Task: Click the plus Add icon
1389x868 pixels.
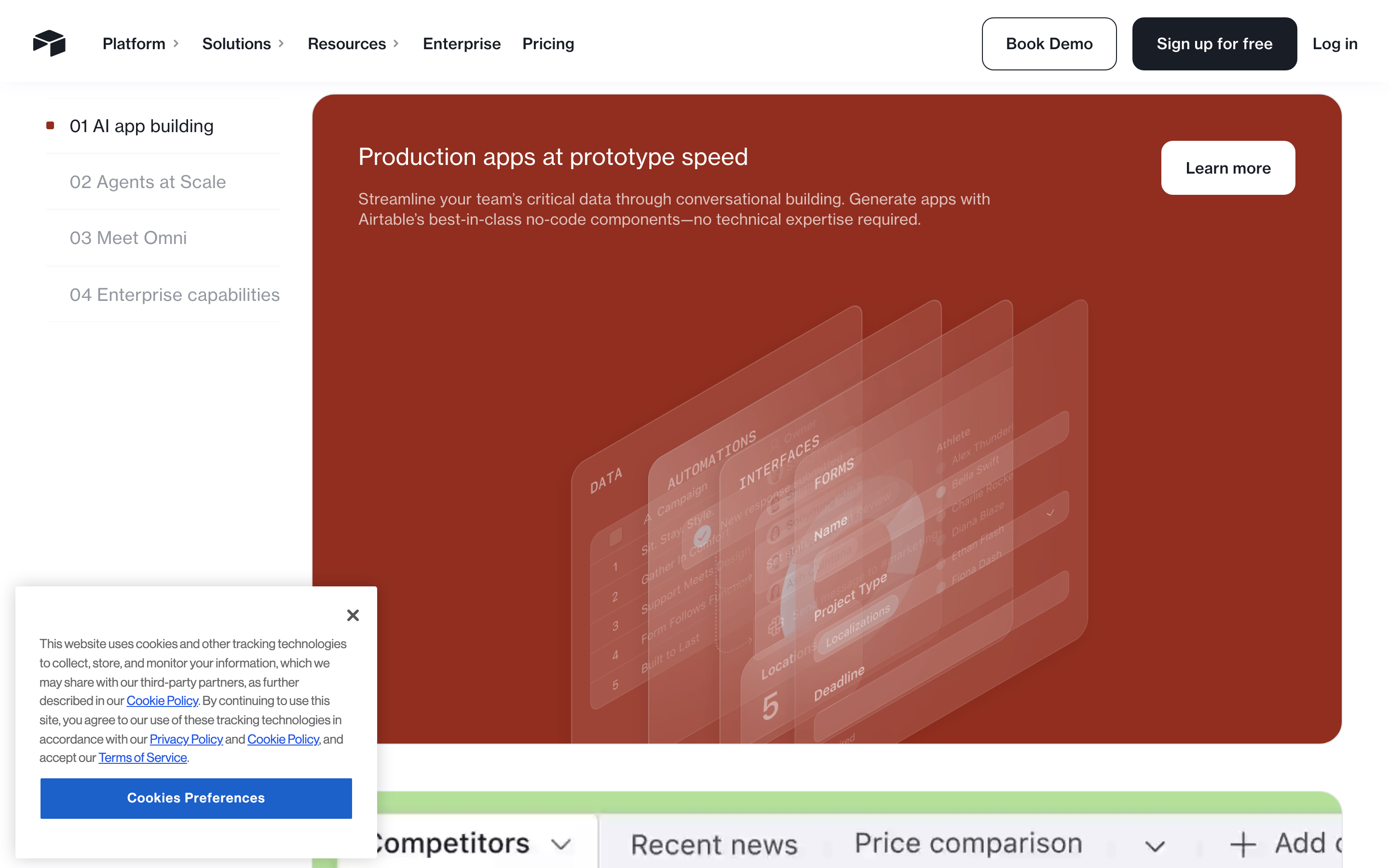Action: click(x=1243, y=844)
